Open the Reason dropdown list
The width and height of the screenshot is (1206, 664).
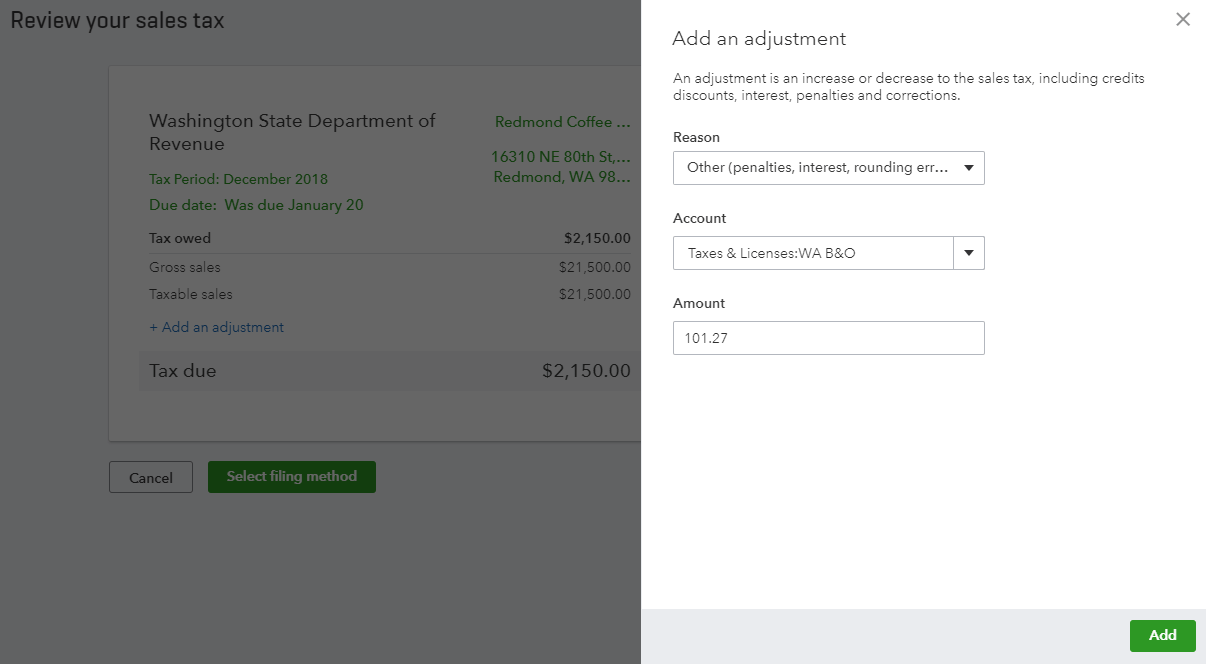point(828,168)
